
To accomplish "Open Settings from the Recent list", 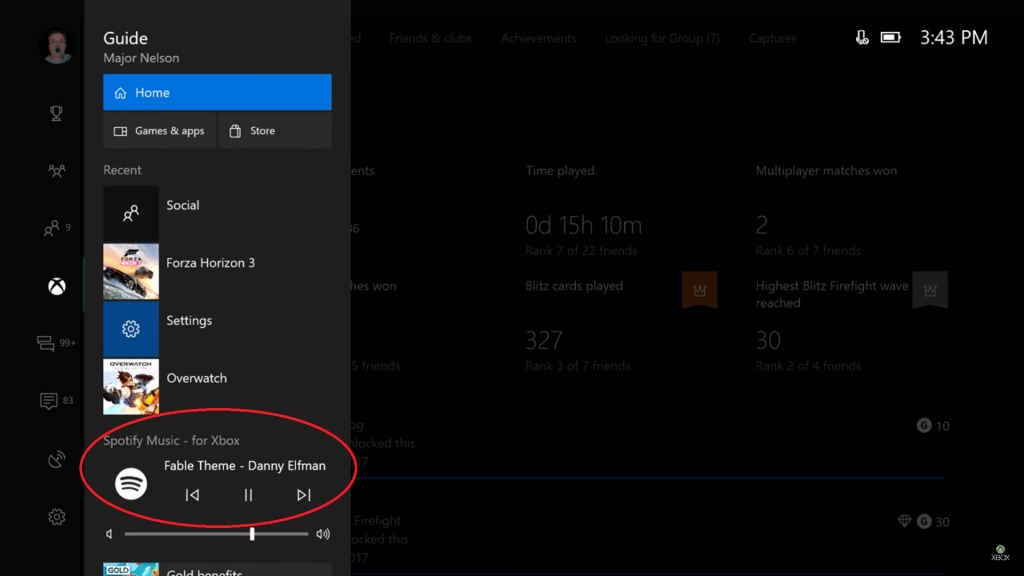I will [x=217, y=328].
